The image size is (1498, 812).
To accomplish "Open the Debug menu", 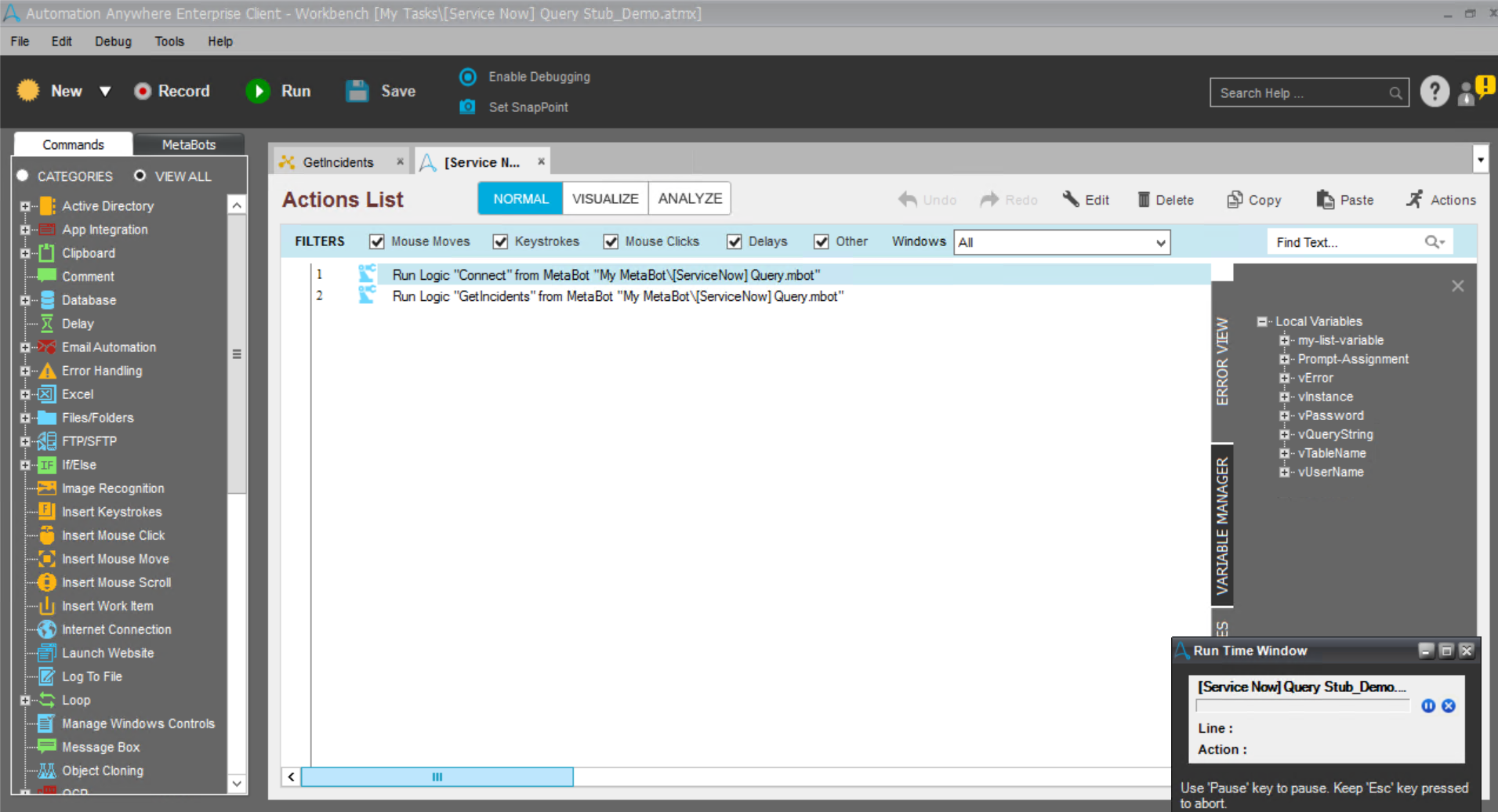I will coord(113,42).
